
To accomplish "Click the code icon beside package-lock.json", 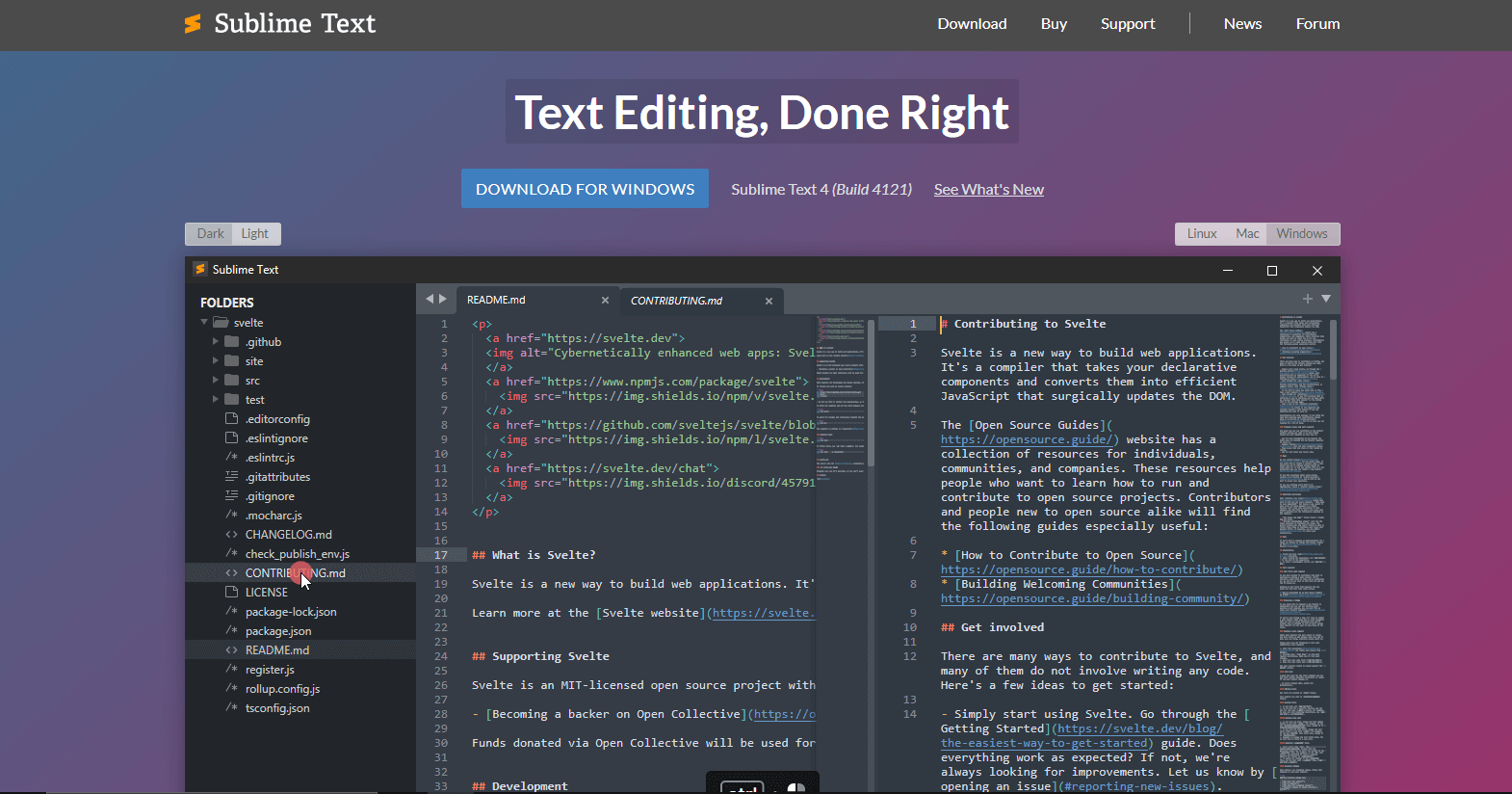I will 231,611.
